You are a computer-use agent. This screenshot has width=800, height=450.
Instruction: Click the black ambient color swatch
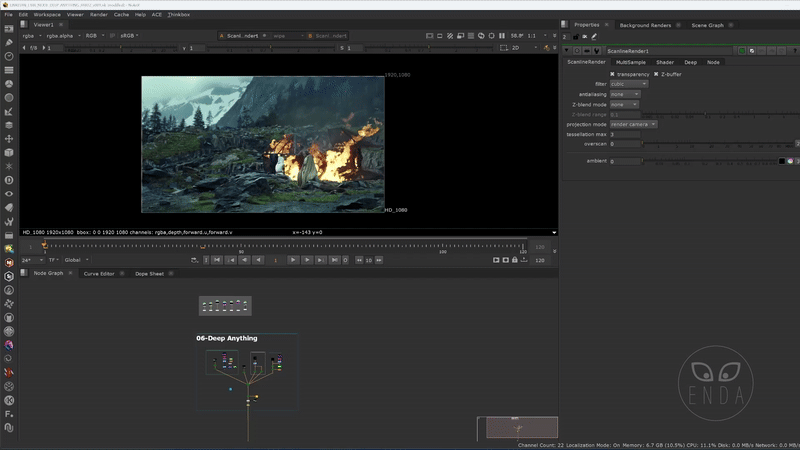781,161
